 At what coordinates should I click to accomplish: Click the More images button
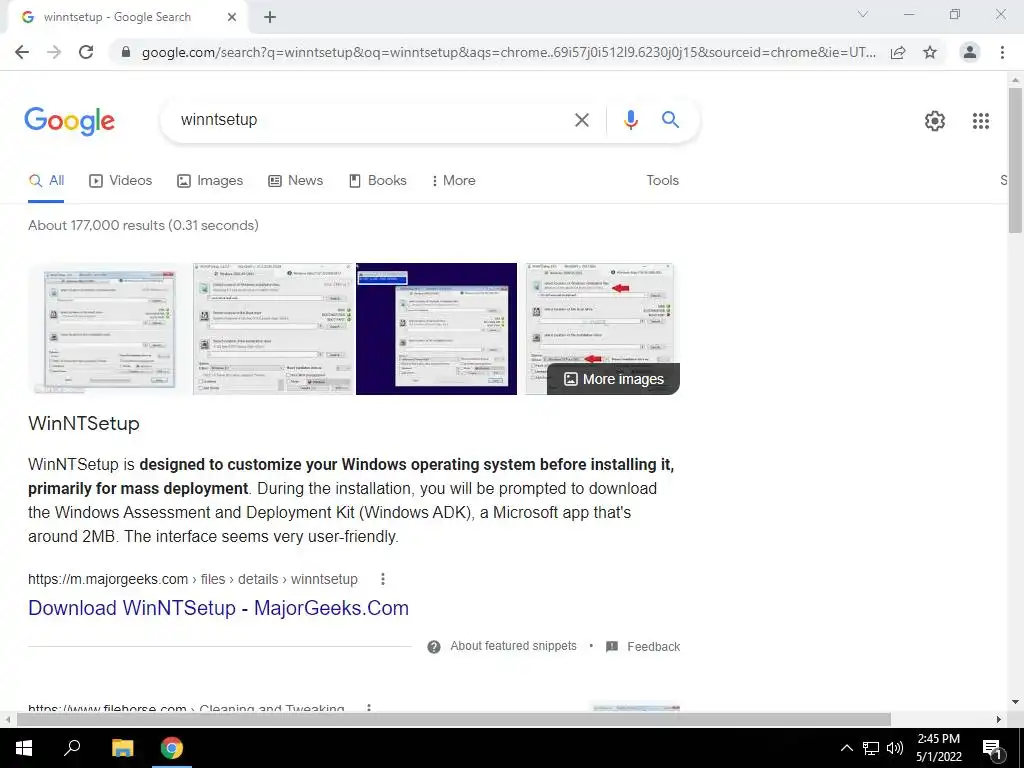click(613, 379)
